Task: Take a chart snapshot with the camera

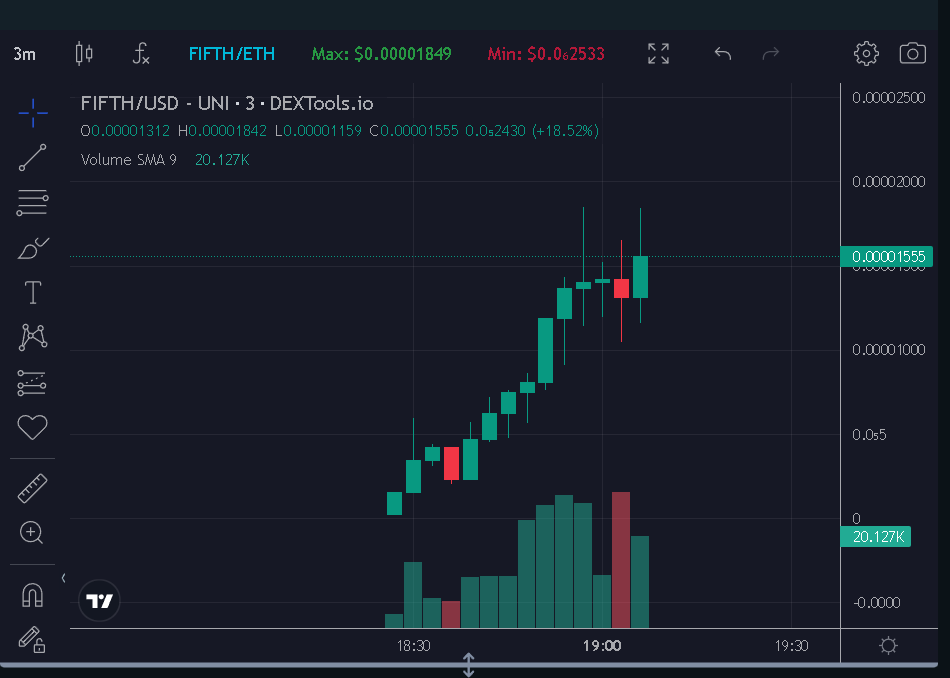Action: click(x=912, y=54)
